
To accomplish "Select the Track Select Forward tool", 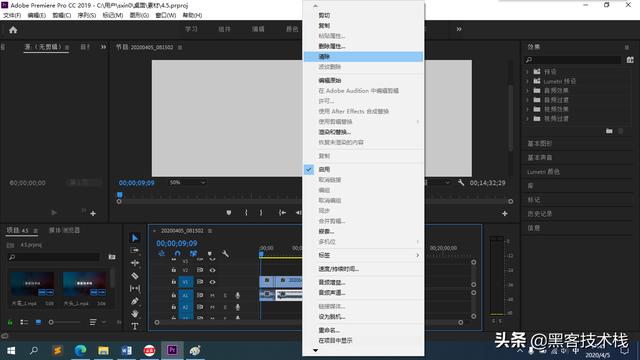I will 135,250.
